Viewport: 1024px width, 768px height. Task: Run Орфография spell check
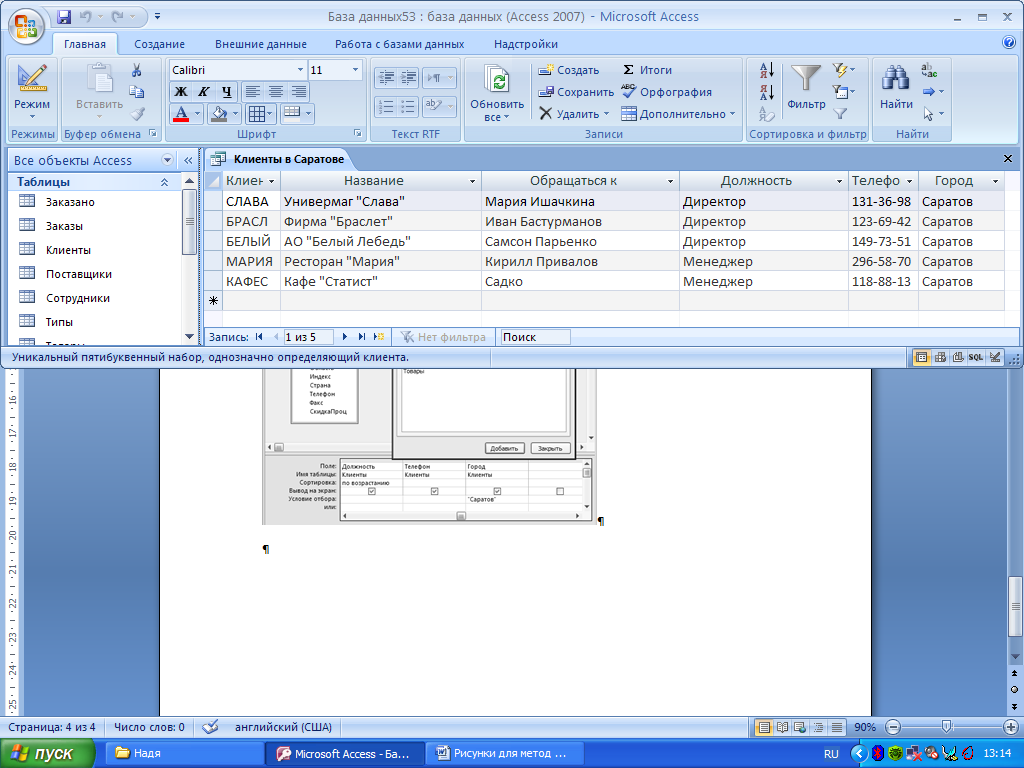(666, 92)
